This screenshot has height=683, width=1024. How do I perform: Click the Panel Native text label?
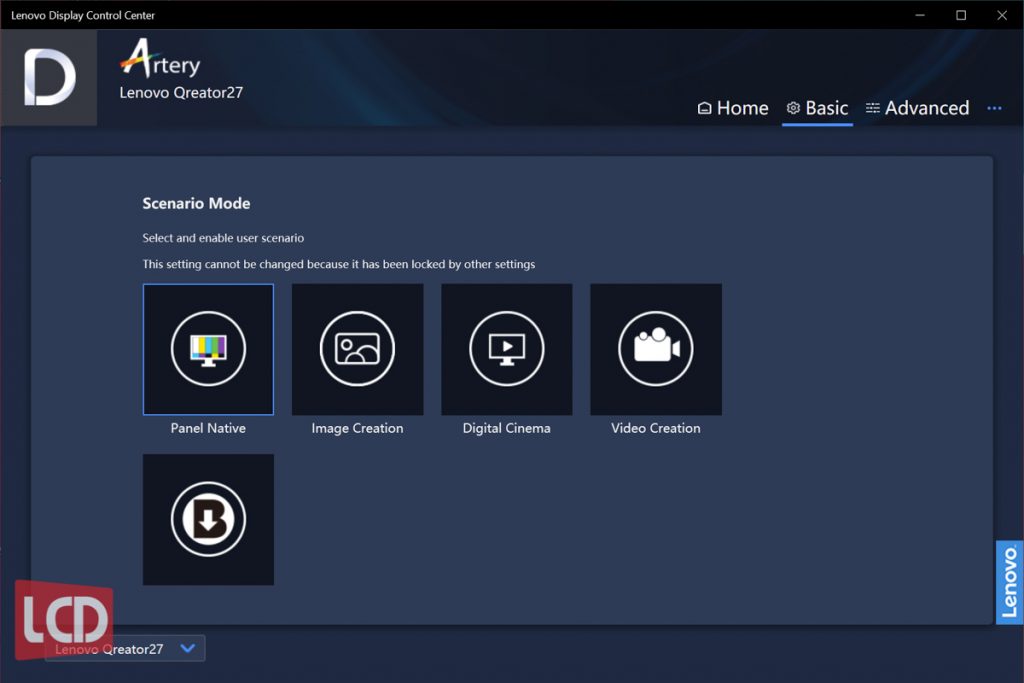(208, 428)
